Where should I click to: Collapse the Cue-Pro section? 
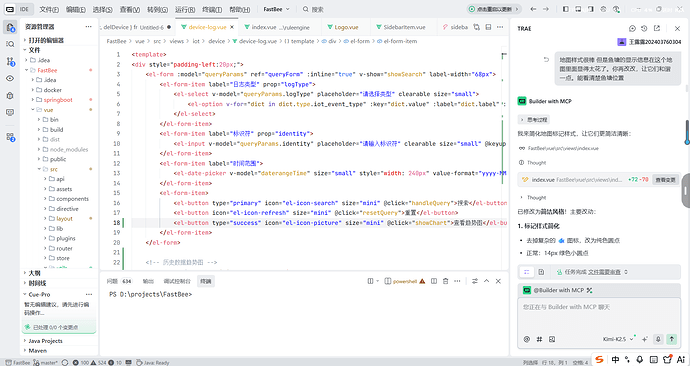tap(40, 294)
